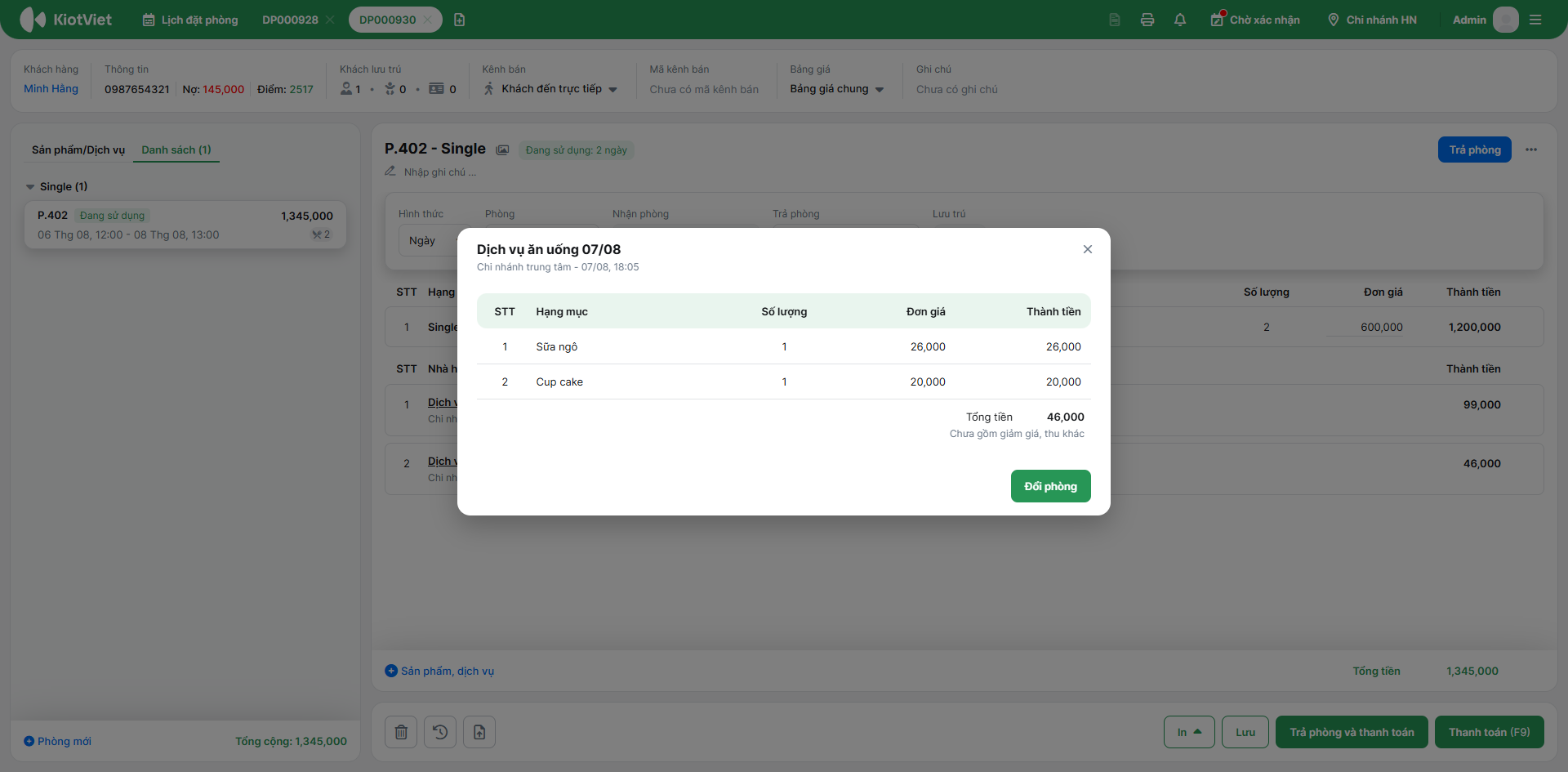The height and width of the screenshot is (772, 1568).
Task: Open customer Minh Hằng link
Action: 51,89
